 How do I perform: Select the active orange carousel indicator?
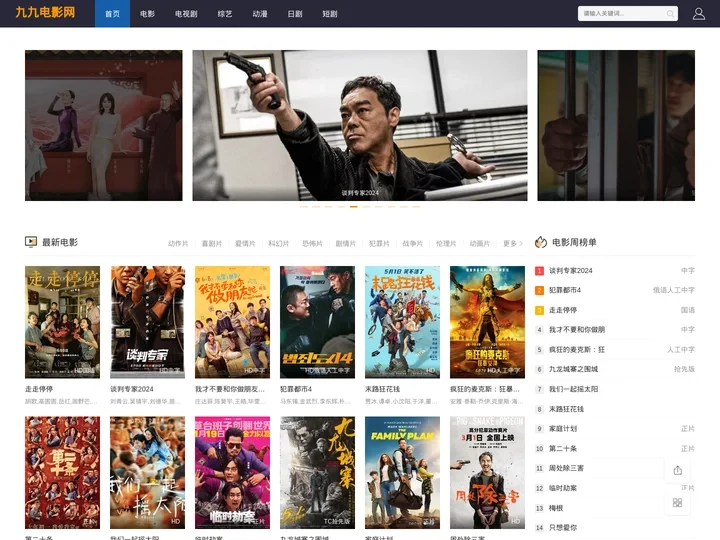tap(354, 207)
